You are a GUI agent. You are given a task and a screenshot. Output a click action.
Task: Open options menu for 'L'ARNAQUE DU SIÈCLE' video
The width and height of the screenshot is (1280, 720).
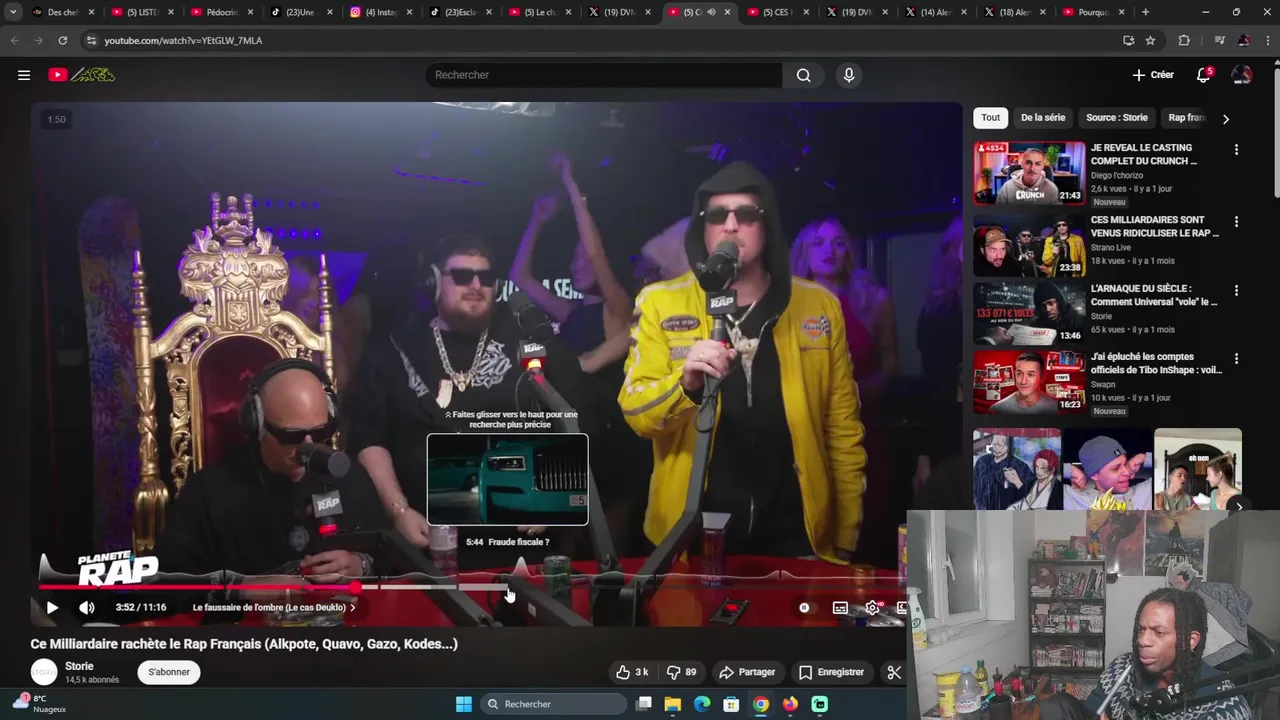click(1236, 290)
